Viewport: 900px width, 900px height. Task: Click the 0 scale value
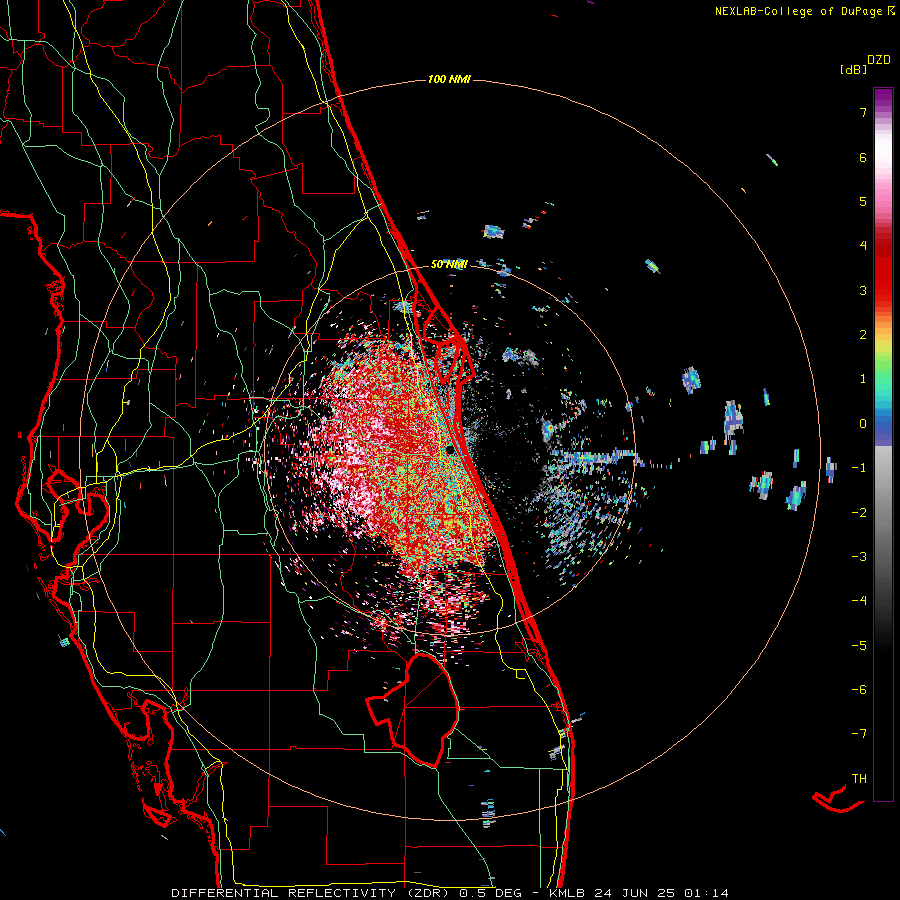coord(863,424)
